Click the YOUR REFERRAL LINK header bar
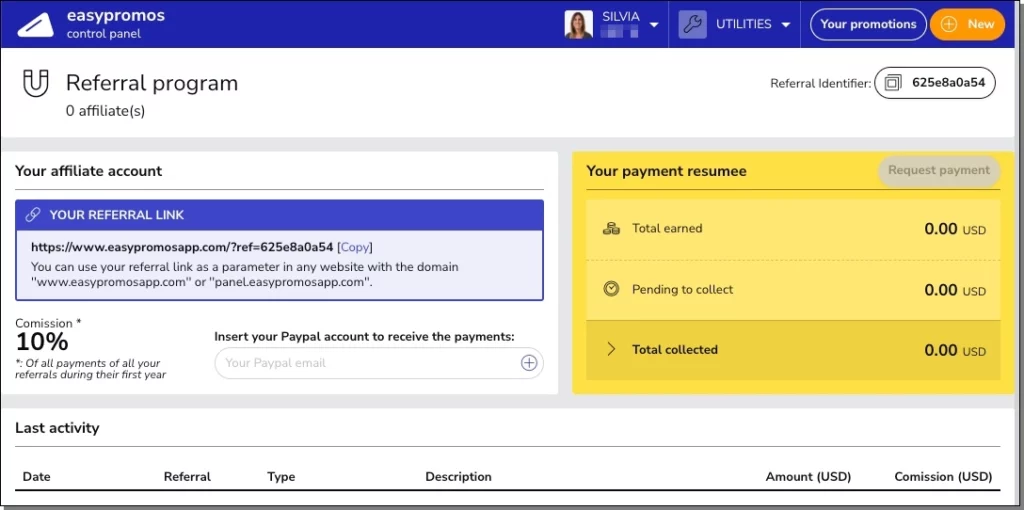 pos(280,215)
